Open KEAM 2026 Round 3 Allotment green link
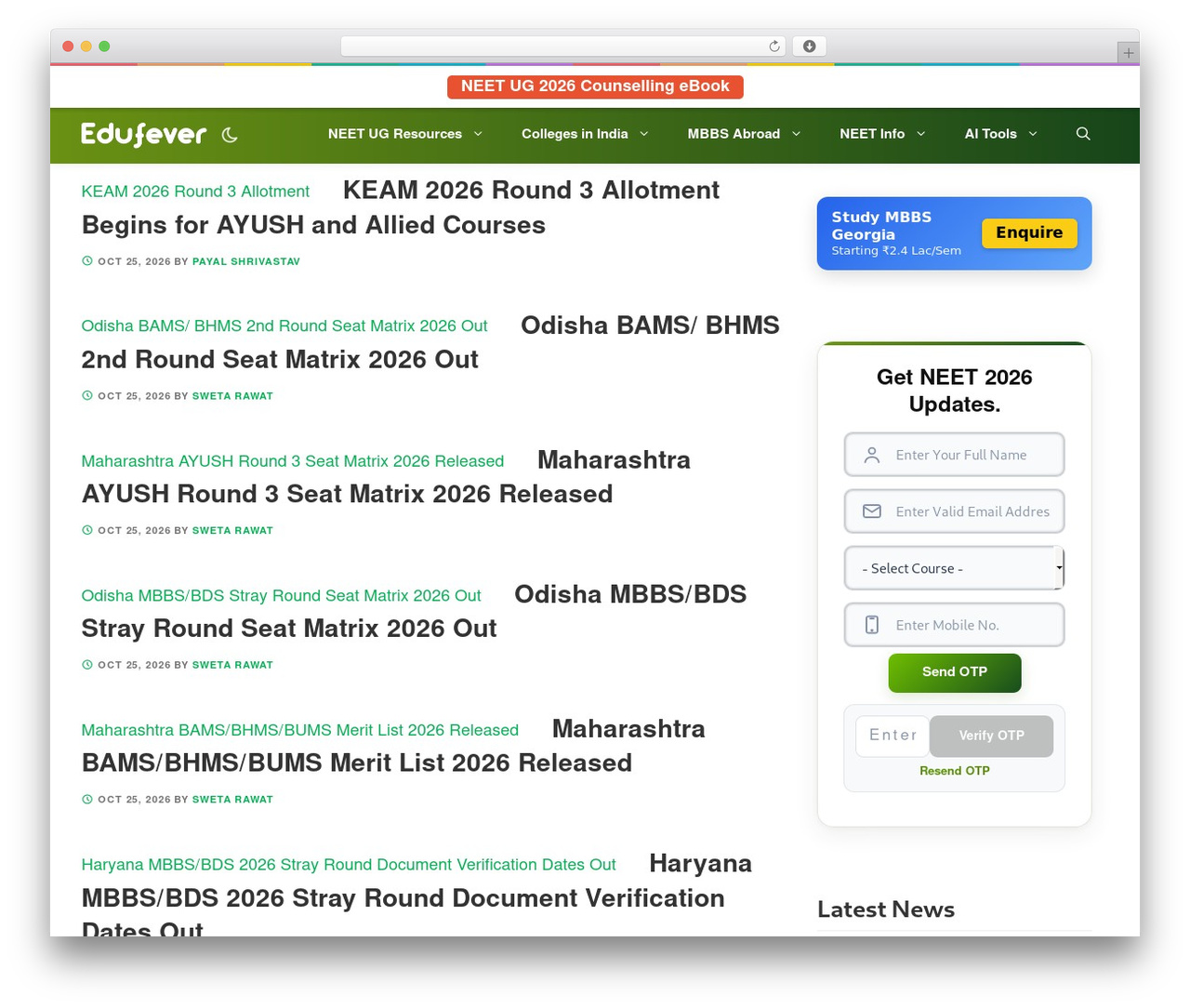 point(195,192)
